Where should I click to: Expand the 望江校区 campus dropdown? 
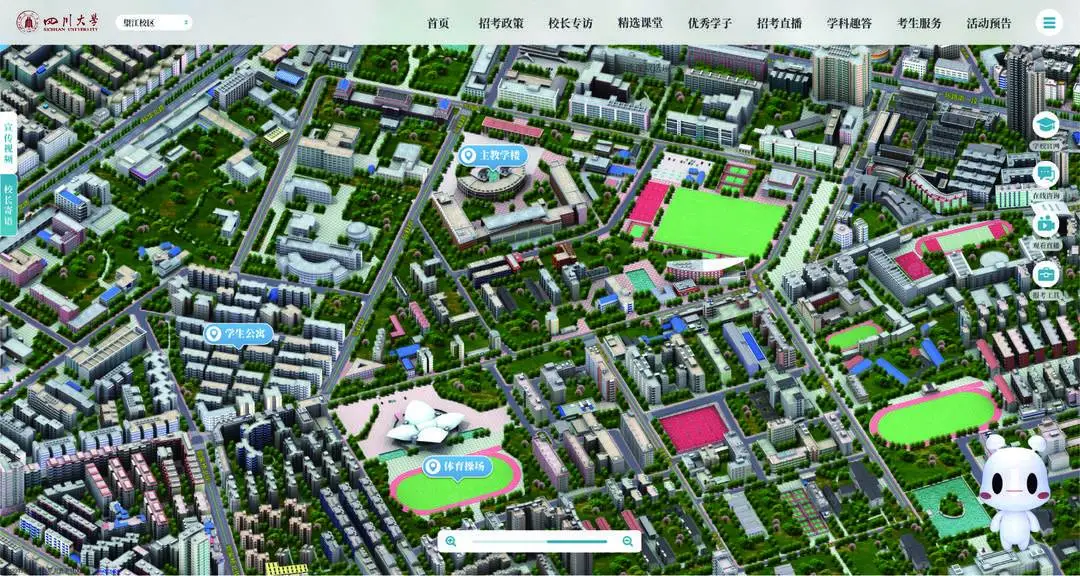coord(154,22)
